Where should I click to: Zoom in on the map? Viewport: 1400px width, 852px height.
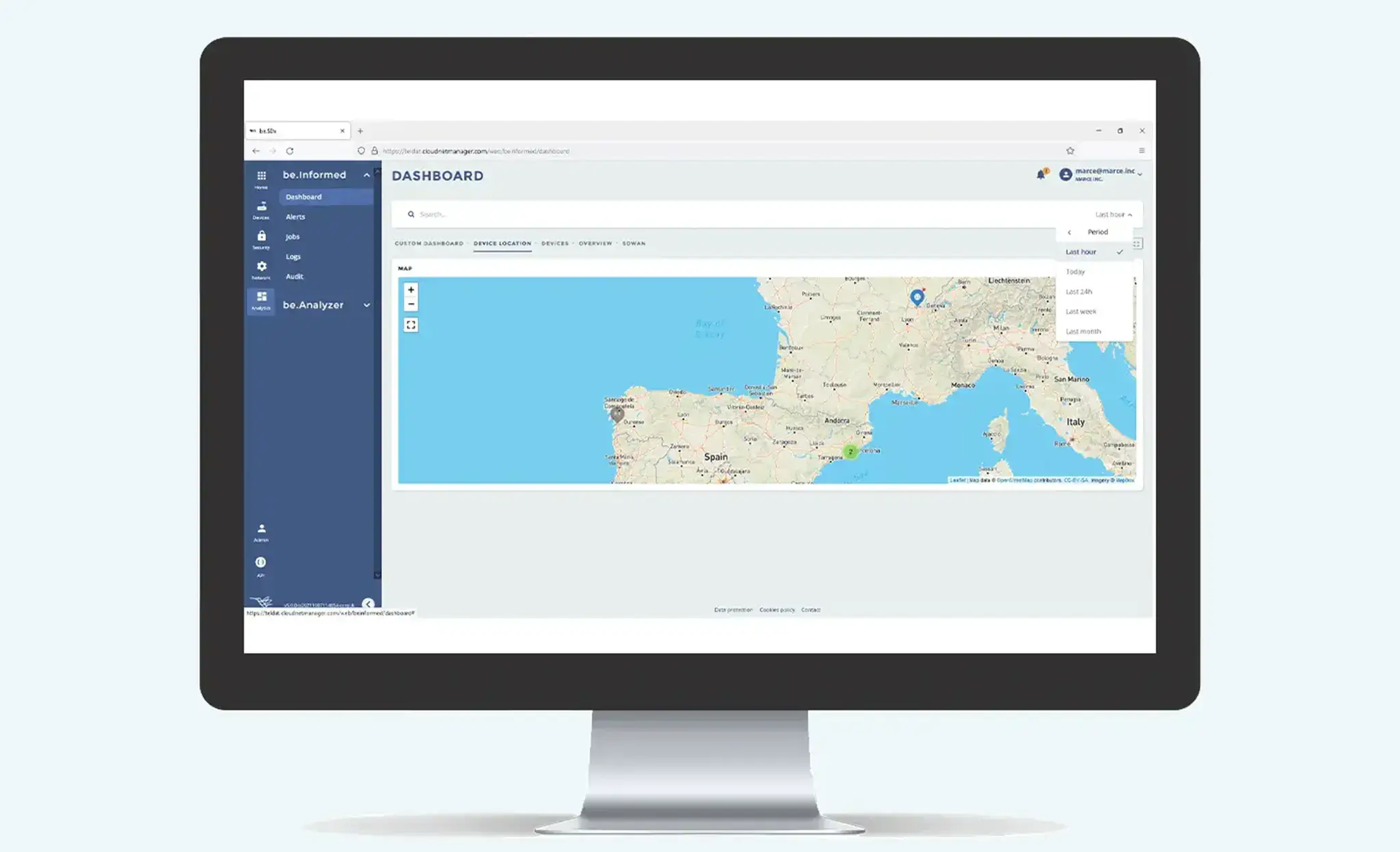click(x=411, y=290)
